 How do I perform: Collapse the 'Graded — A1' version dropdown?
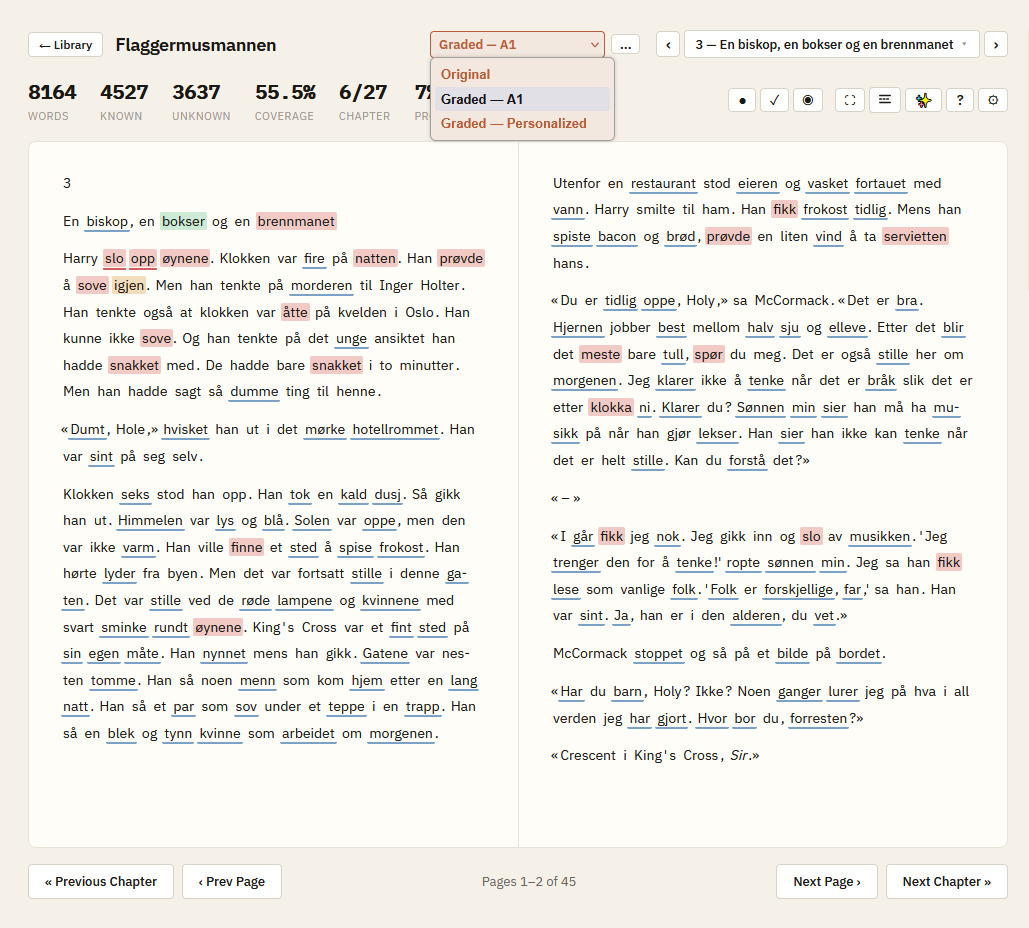coord(517,45)
